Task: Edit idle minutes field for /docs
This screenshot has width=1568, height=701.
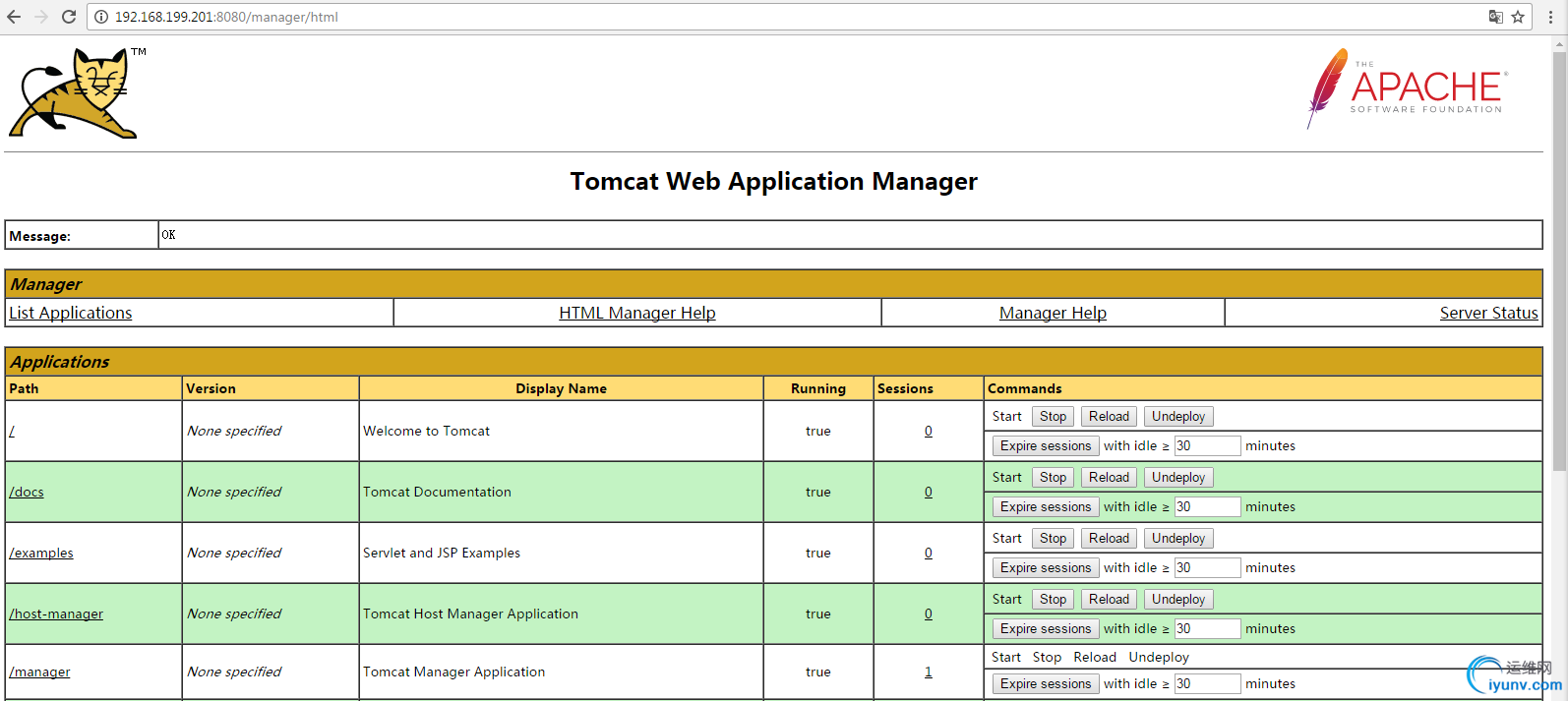Action: pos(1207,507)
